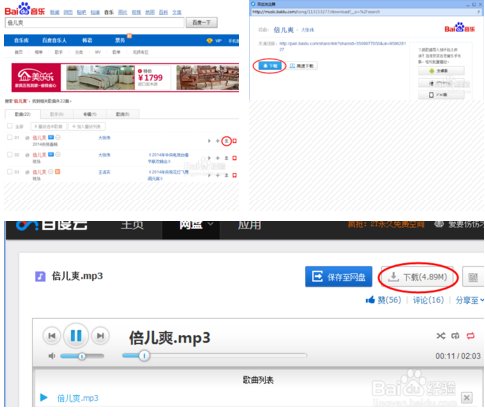Click the red icon on song row 02
The height and width of the screenshot is (416, 485).
pos(235,158)
